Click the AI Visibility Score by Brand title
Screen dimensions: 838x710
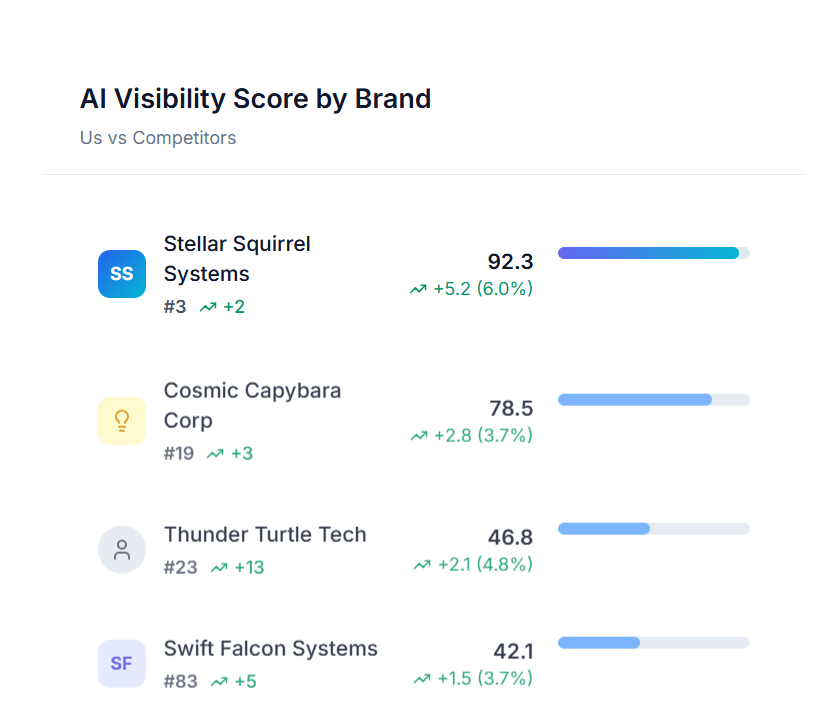click(255, 99)
